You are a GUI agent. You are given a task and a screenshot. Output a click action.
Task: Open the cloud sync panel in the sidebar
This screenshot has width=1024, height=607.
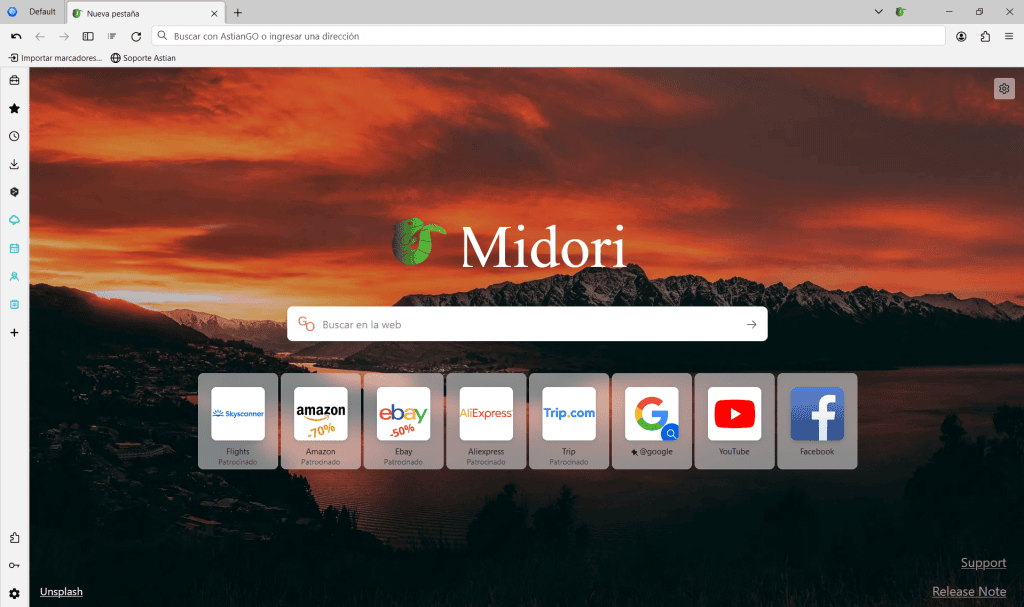coord(14,219)
